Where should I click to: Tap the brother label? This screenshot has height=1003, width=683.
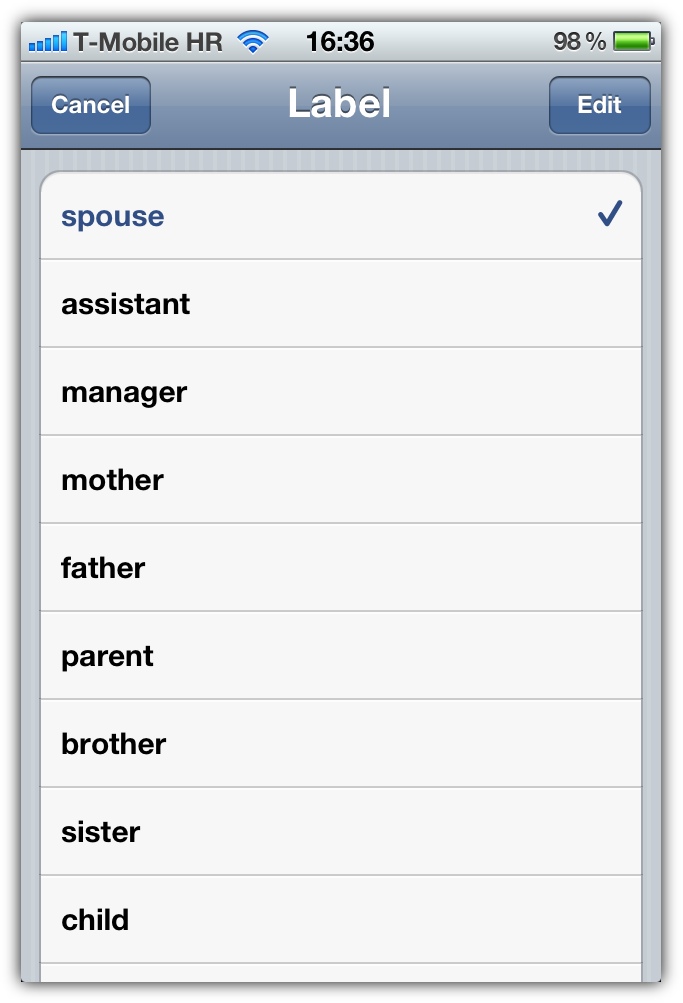tap(341, 743)
